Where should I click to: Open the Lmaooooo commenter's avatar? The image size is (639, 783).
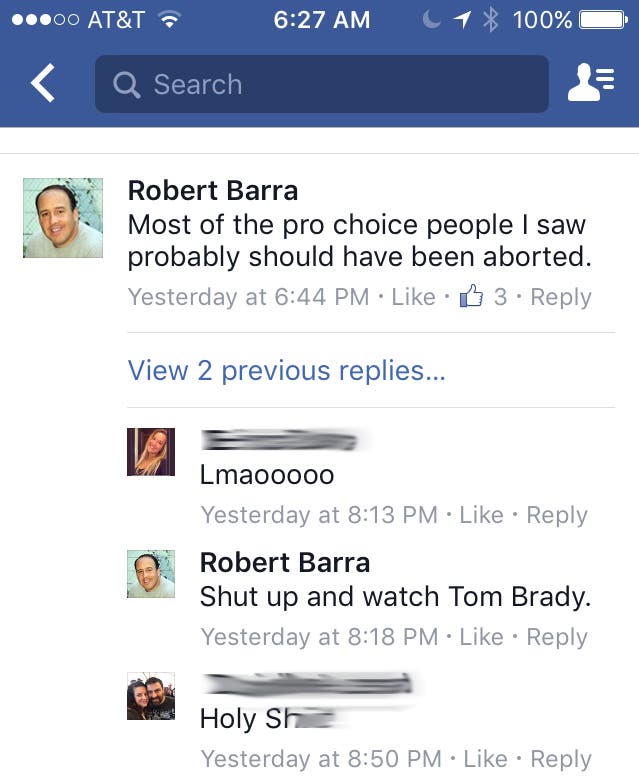click(151, 452)
